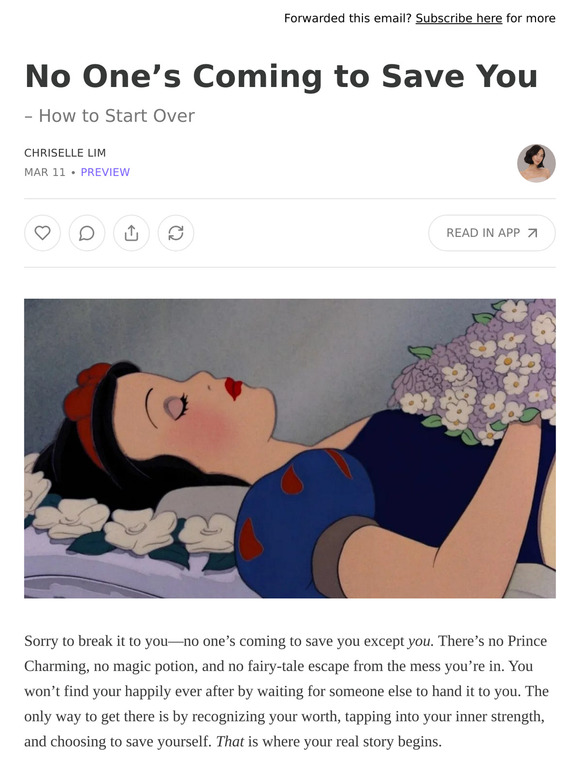Click the italic word That in paragraph

(230, 741)
